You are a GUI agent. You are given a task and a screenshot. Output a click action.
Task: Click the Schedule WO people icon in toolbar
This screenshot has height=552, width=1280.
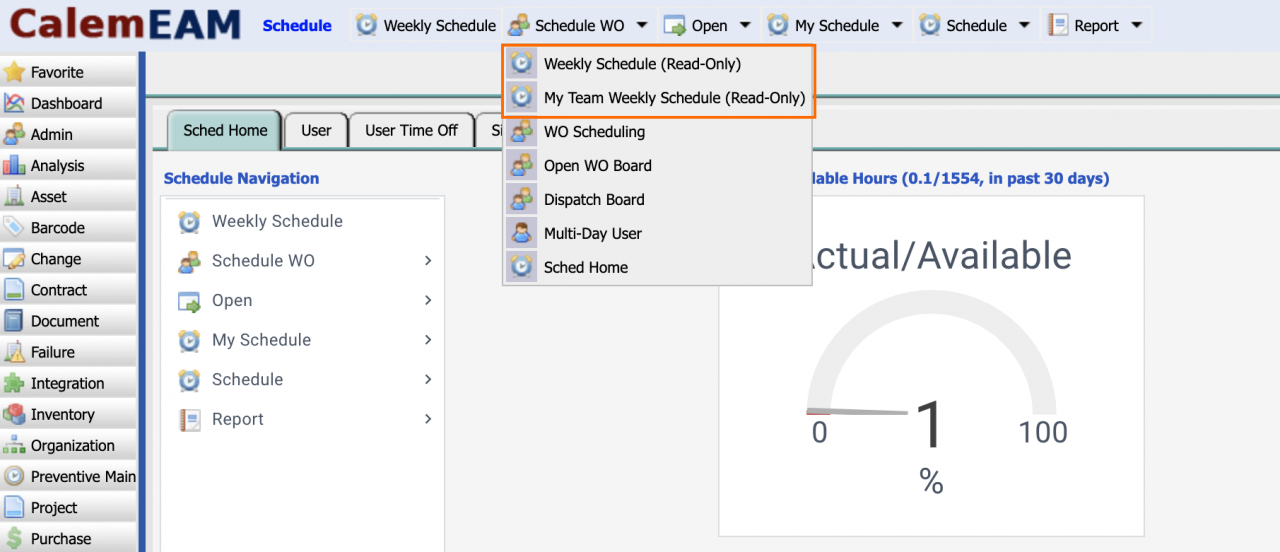(x=518, y=25)
